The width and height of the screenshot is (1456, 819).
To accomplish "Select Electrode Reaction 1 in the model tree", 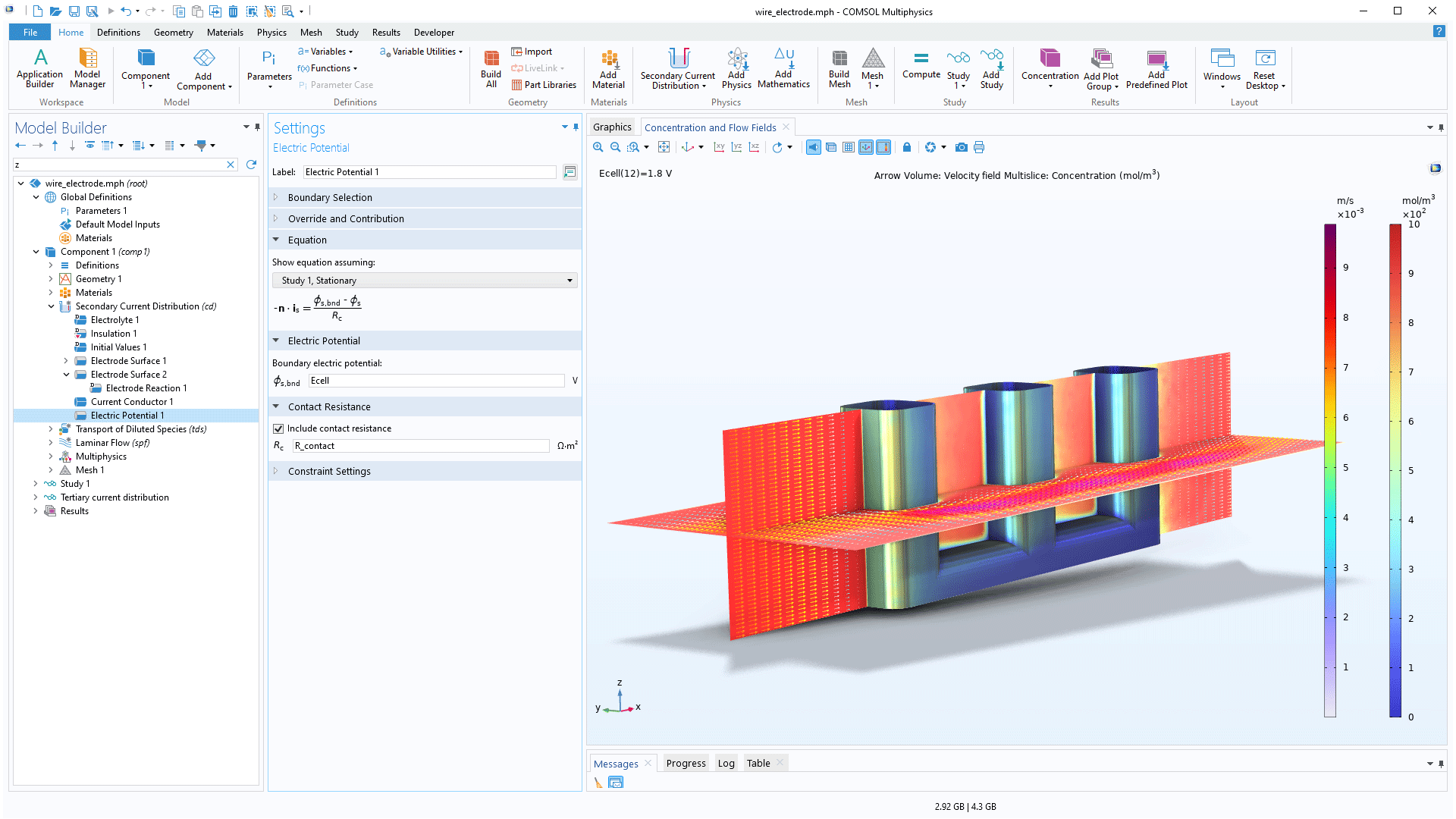I will click(x=146, y=388).
